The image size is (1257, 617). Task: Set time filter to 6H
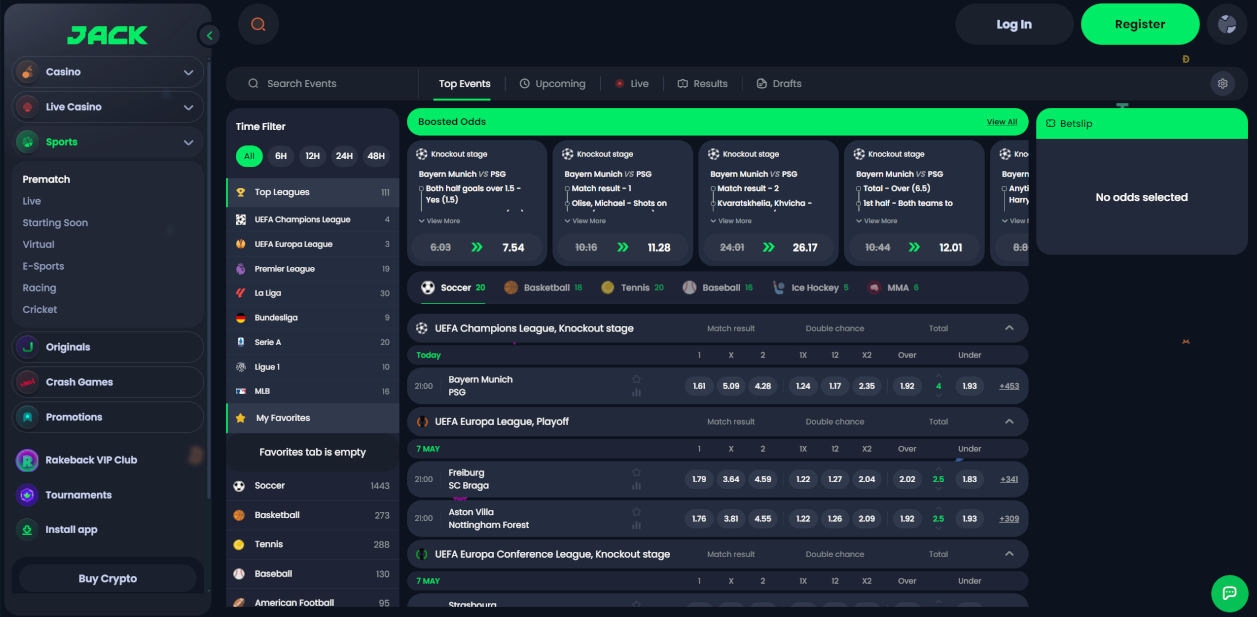(x=281, y=156)
